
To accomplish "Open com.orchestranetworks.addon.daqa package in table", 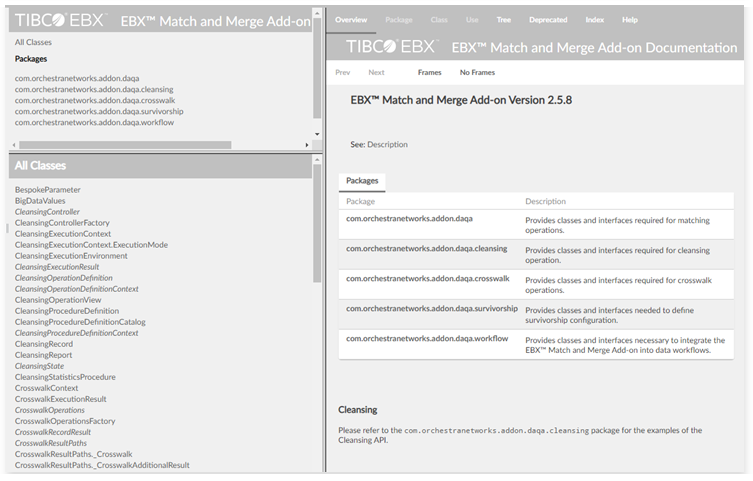I will click(x=409, y=219).
